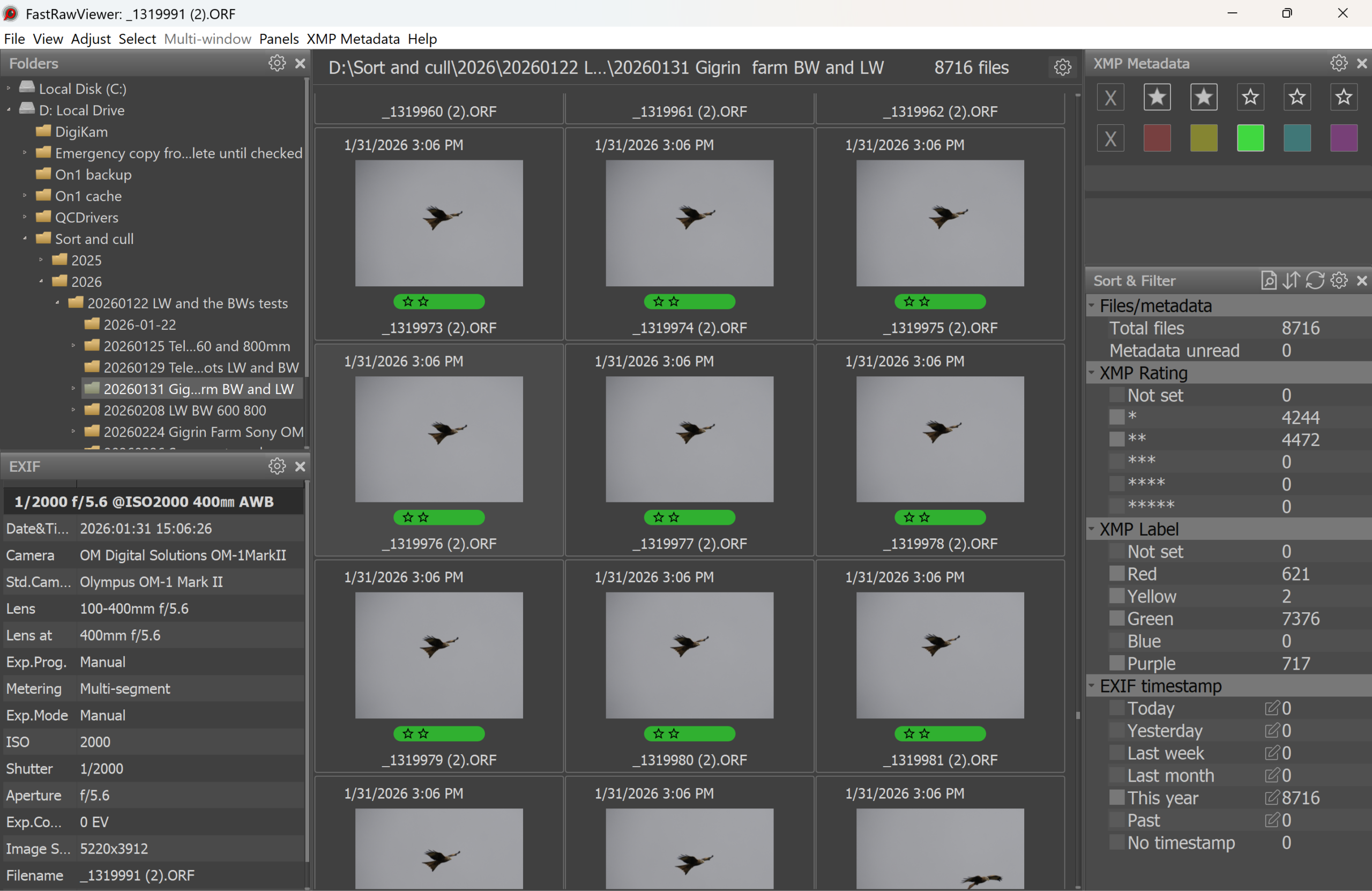Screen dimensions: 1372x891
Task: Open the Sort & Filter settings gear
Action: (1339, 281)
